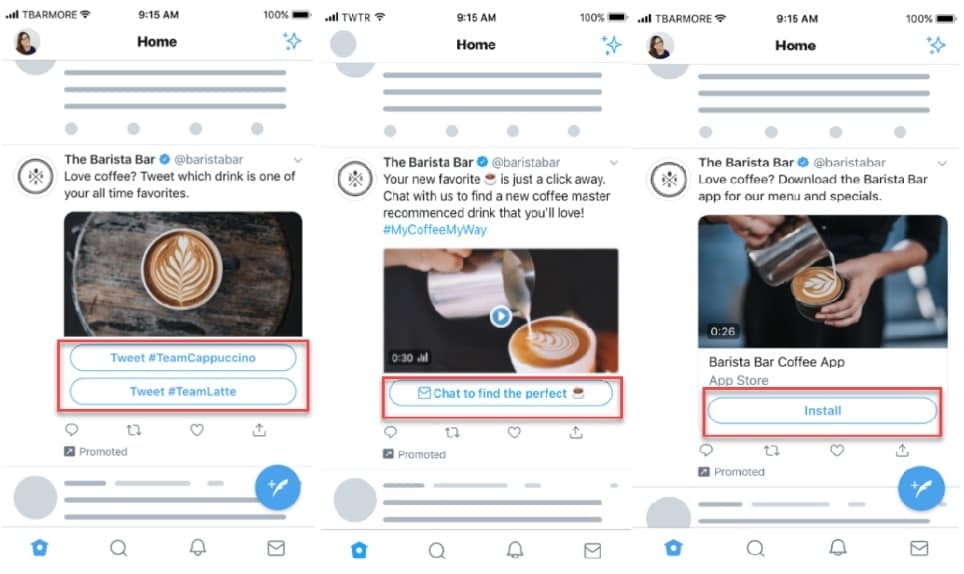Open the notifications bell on the right phone
Image resolution: width=964 pixels, height=574 pixels.
pos(837,547)
